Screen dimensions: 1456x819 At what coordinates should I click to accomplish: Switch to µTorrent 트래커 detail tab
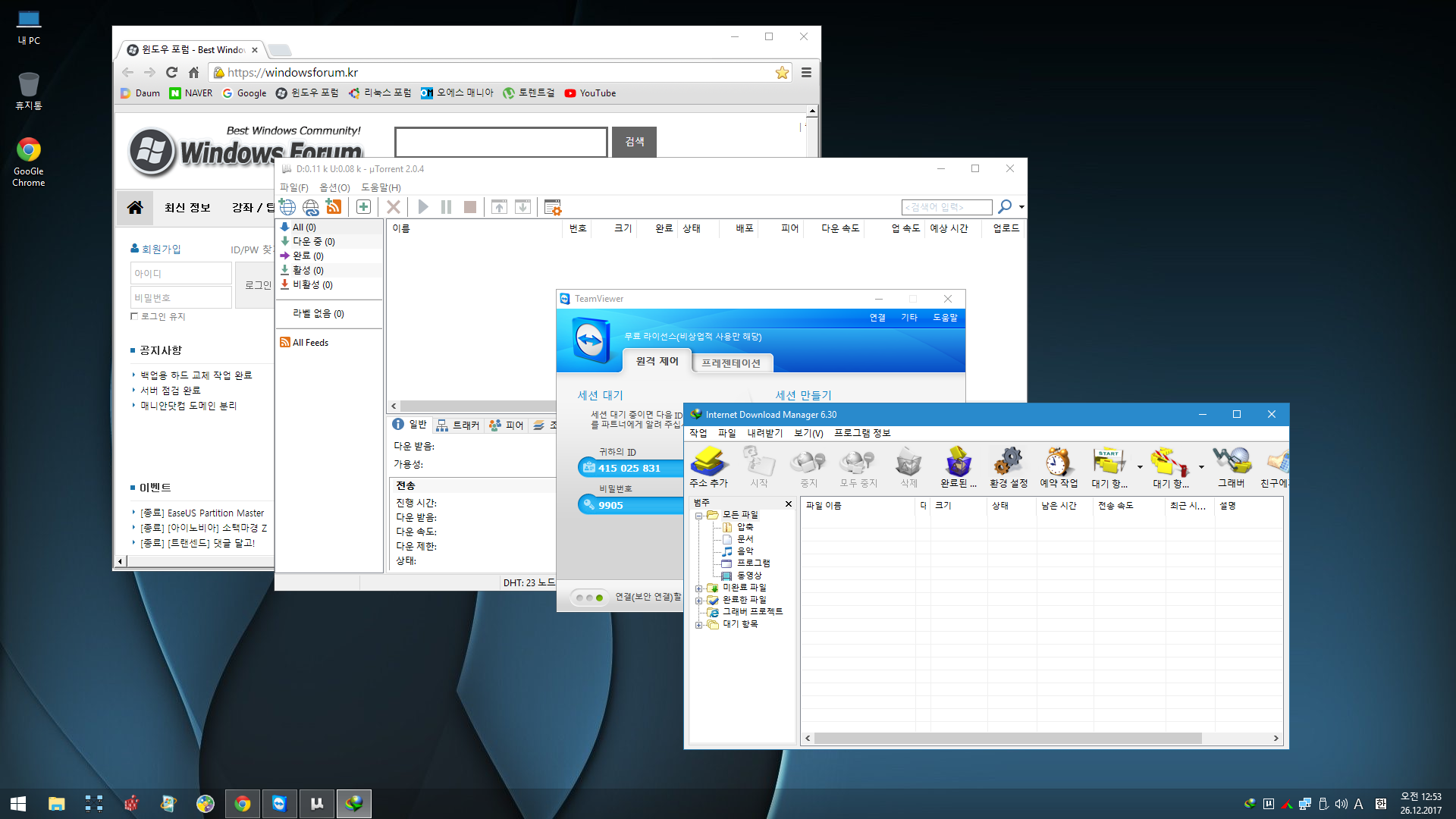point(458,425)
